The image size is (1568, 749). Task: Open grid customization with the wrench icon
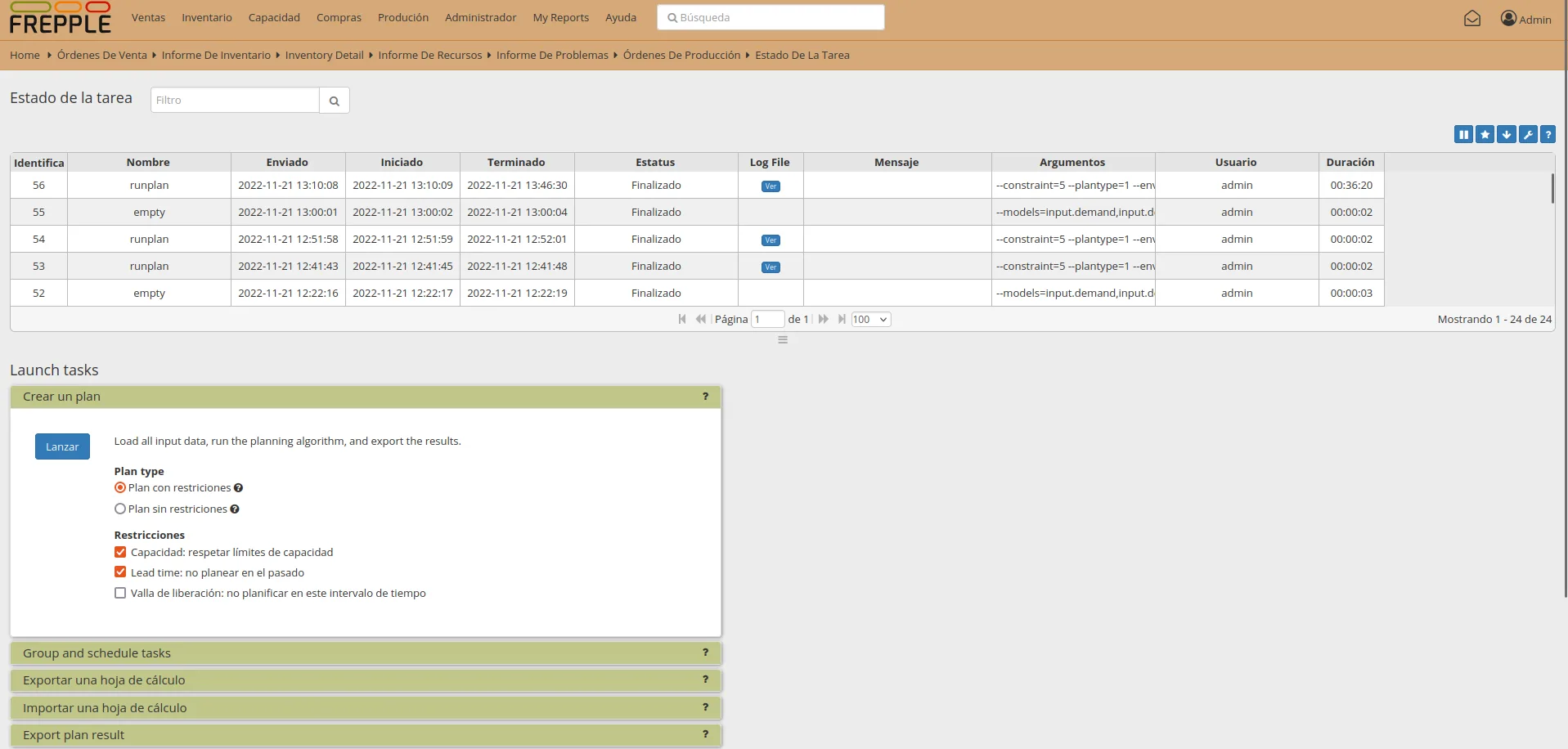tap(1527, 135)
